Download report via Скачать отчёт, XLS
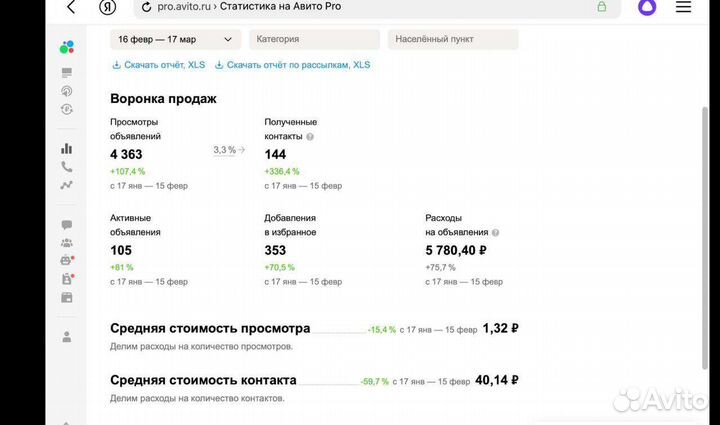Image resolution: width=720 pixels, height=425 pixels. pos(164,65)
